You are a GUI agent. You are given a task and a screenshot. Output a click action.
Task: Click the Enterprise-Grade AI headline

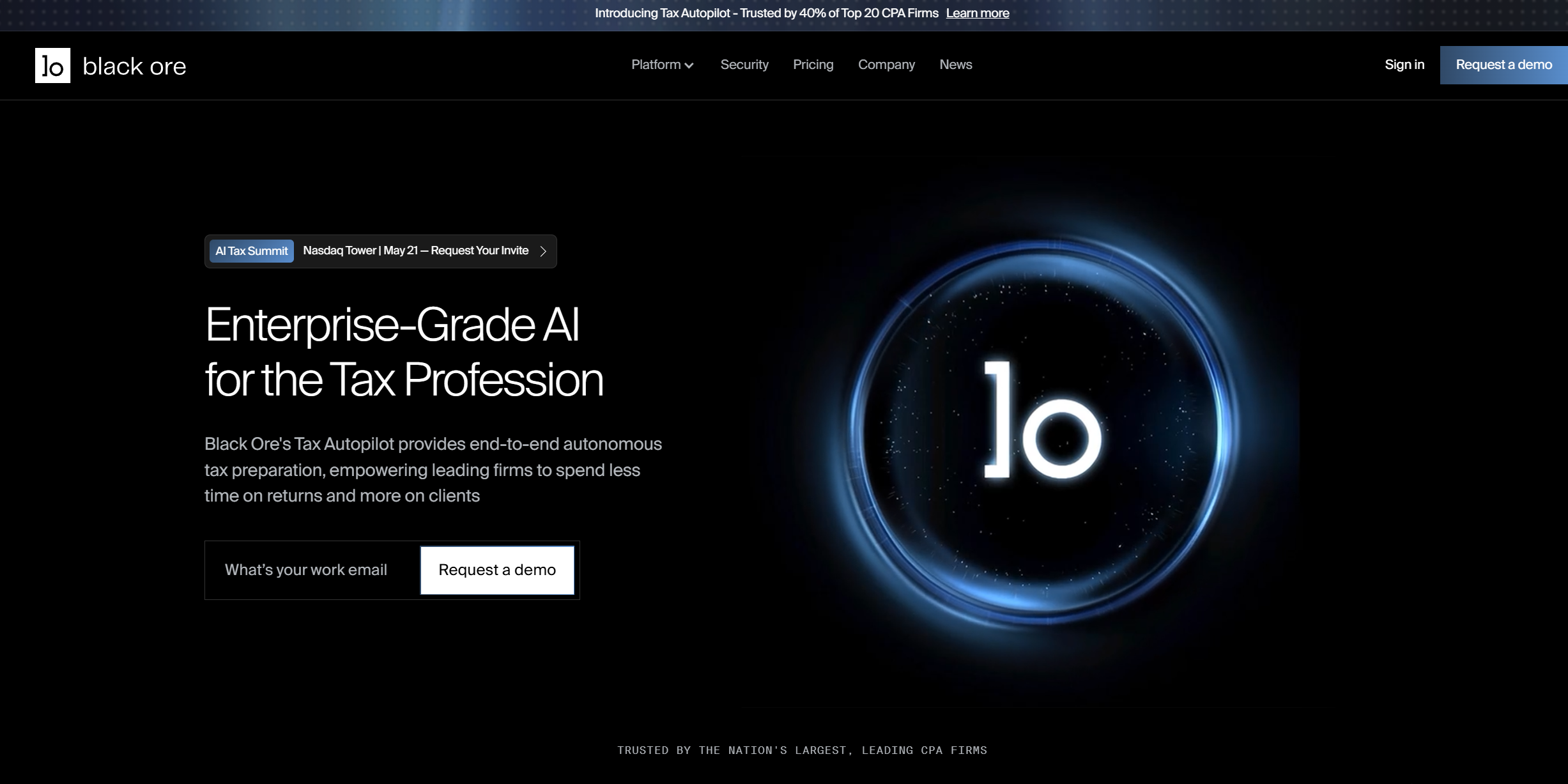click(x=404, y=352)
